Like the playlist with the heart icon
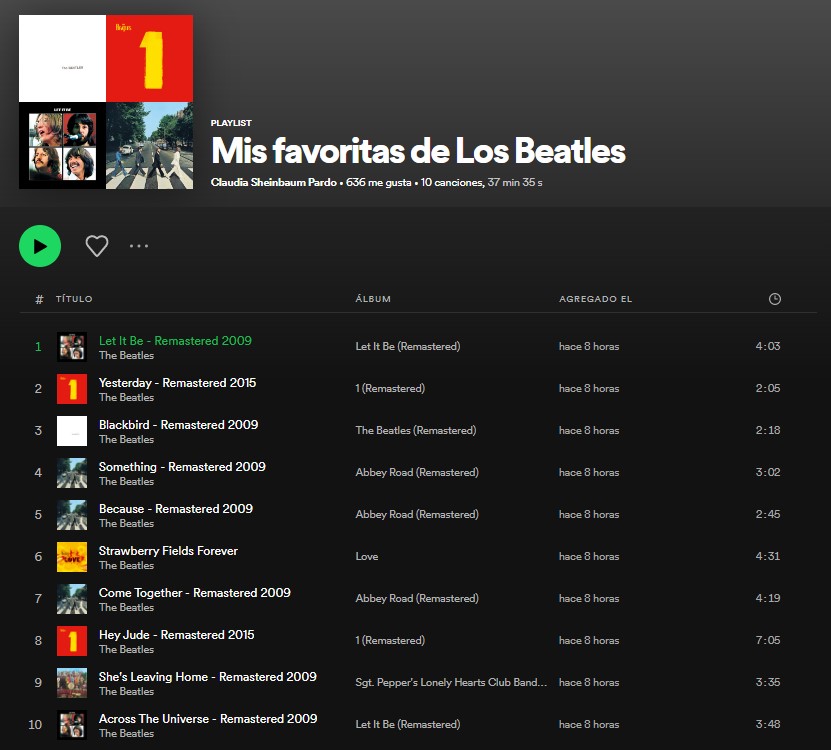The image size is (831, 750). pos(97,246)
